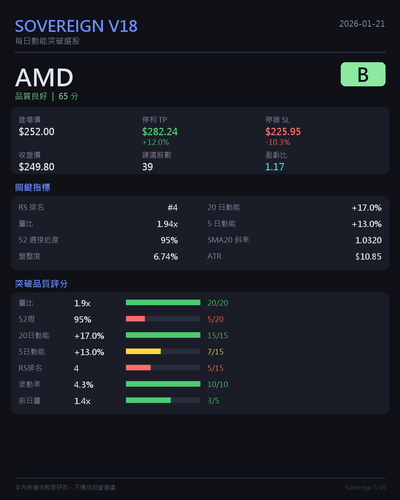This screenshot has width=400, height=500.
Task: Select the AMD ticker heading
Action: (x=44, y=78)
